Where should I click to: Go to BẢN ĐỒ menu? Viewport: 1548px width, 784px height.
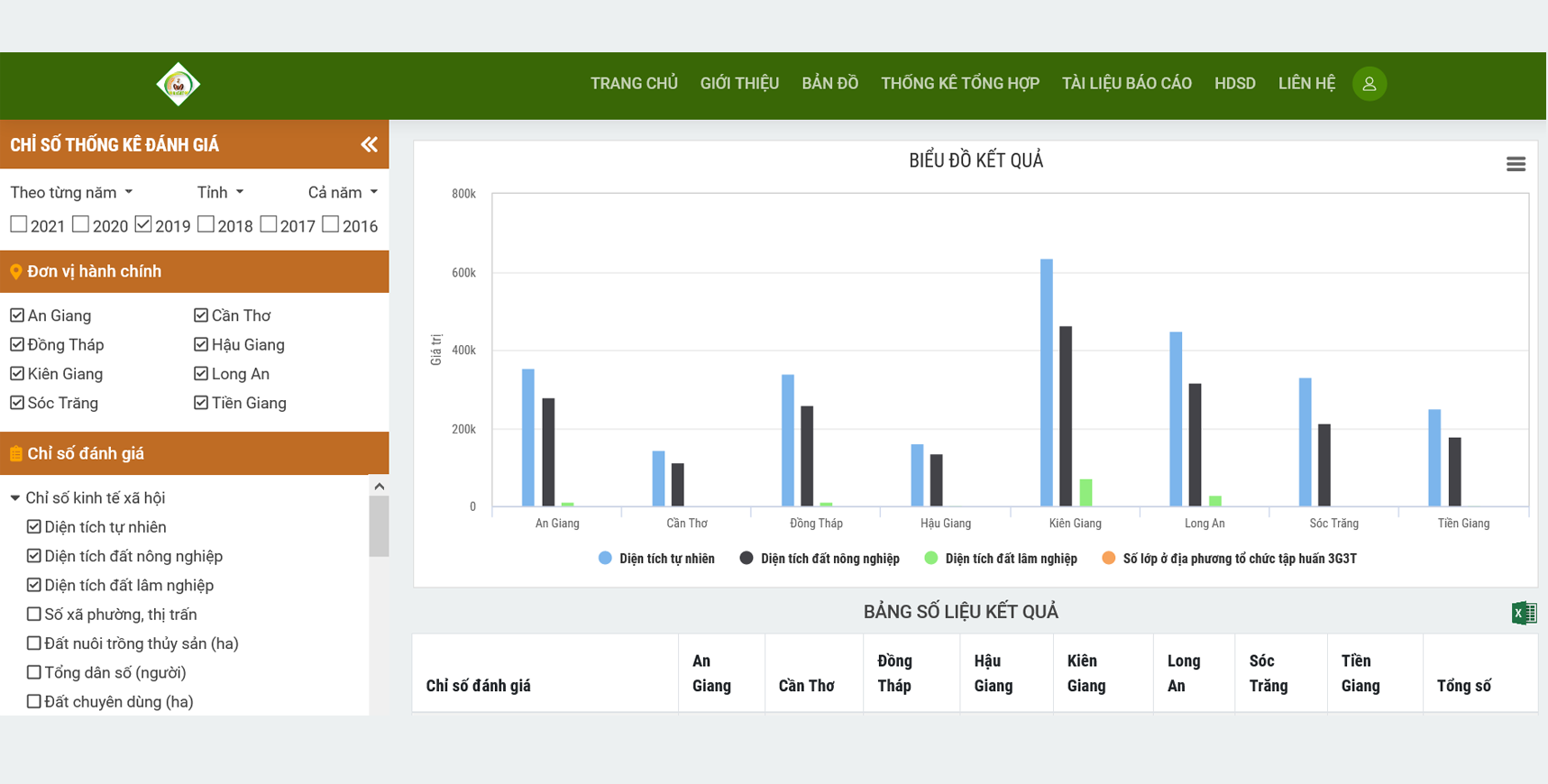829,84
